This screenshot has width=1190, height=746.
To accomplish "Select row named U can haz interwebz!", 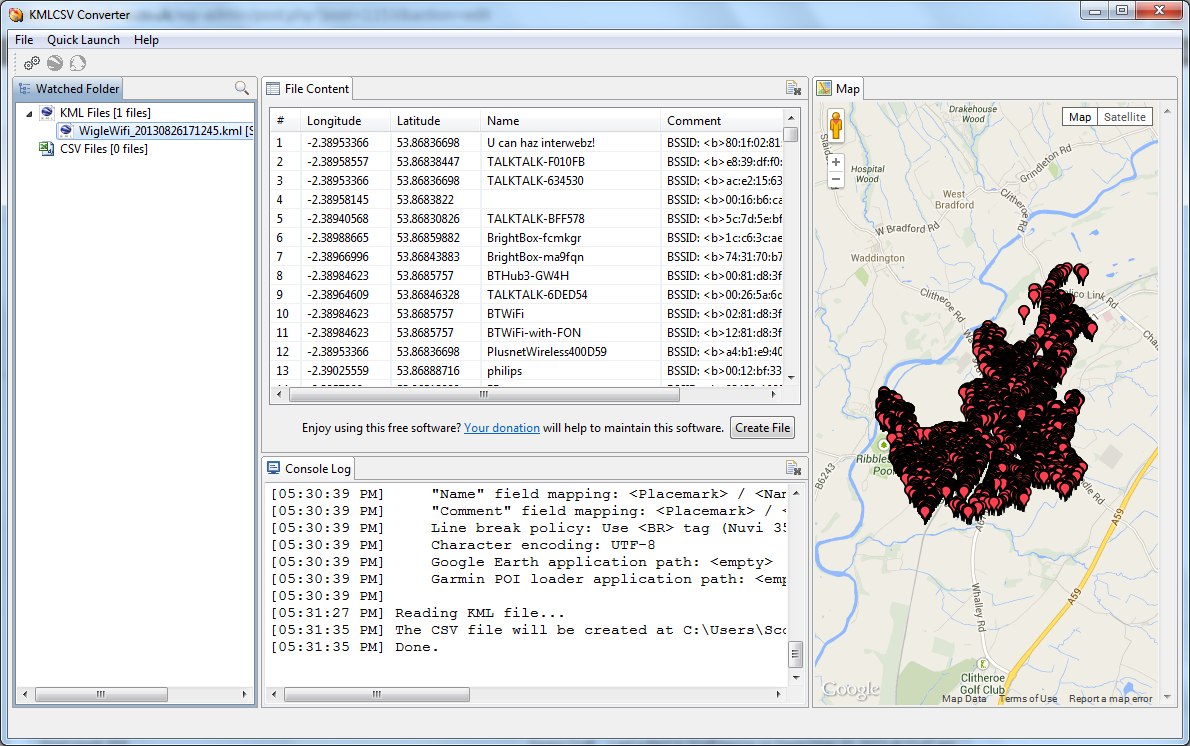I will coord(527,143).
